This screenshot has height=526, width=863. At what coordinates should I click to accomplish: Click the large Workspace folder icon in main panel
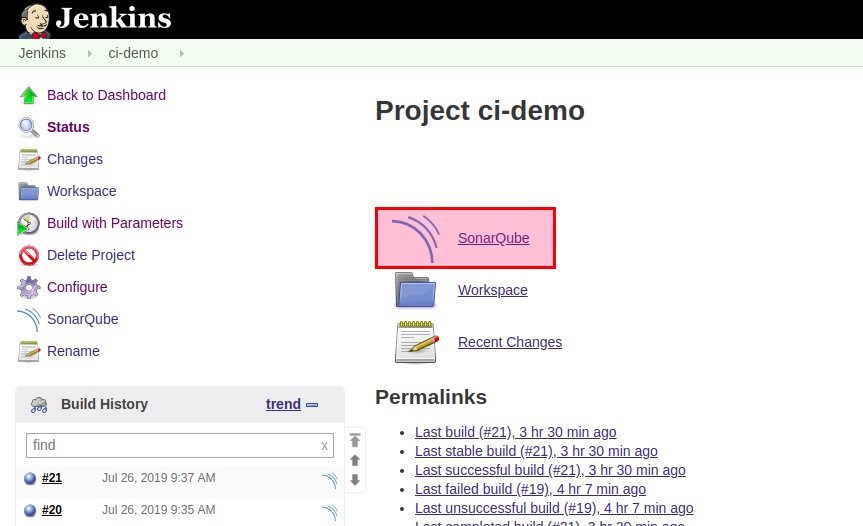(x=416, y=290)
